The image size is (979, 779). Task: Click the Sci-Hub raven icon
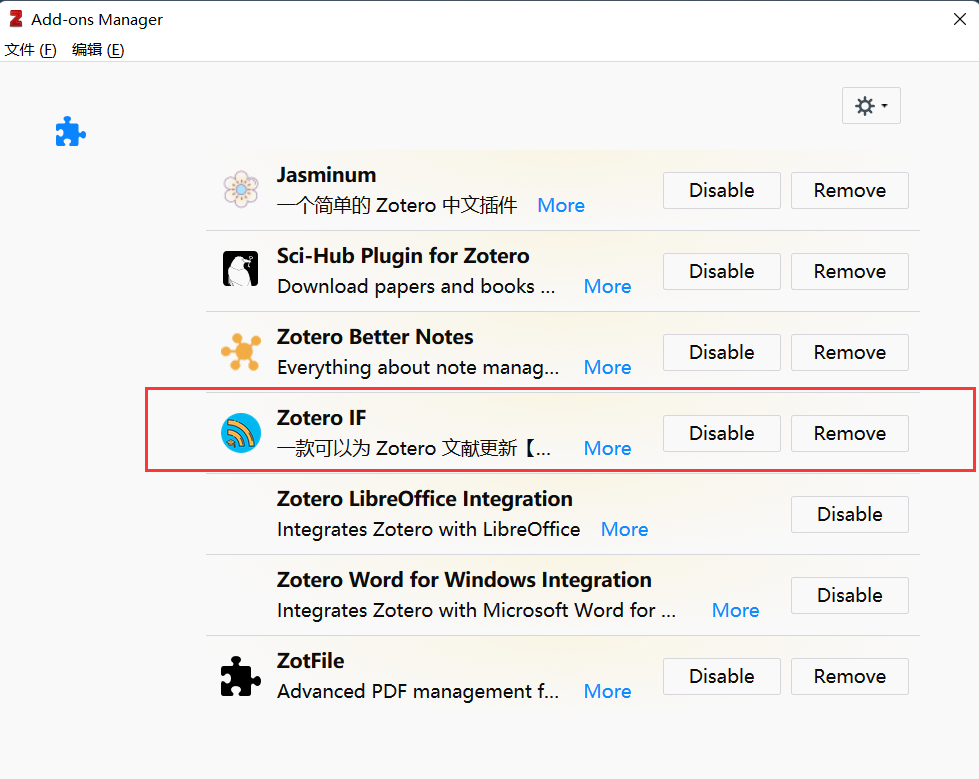(241, 269)
